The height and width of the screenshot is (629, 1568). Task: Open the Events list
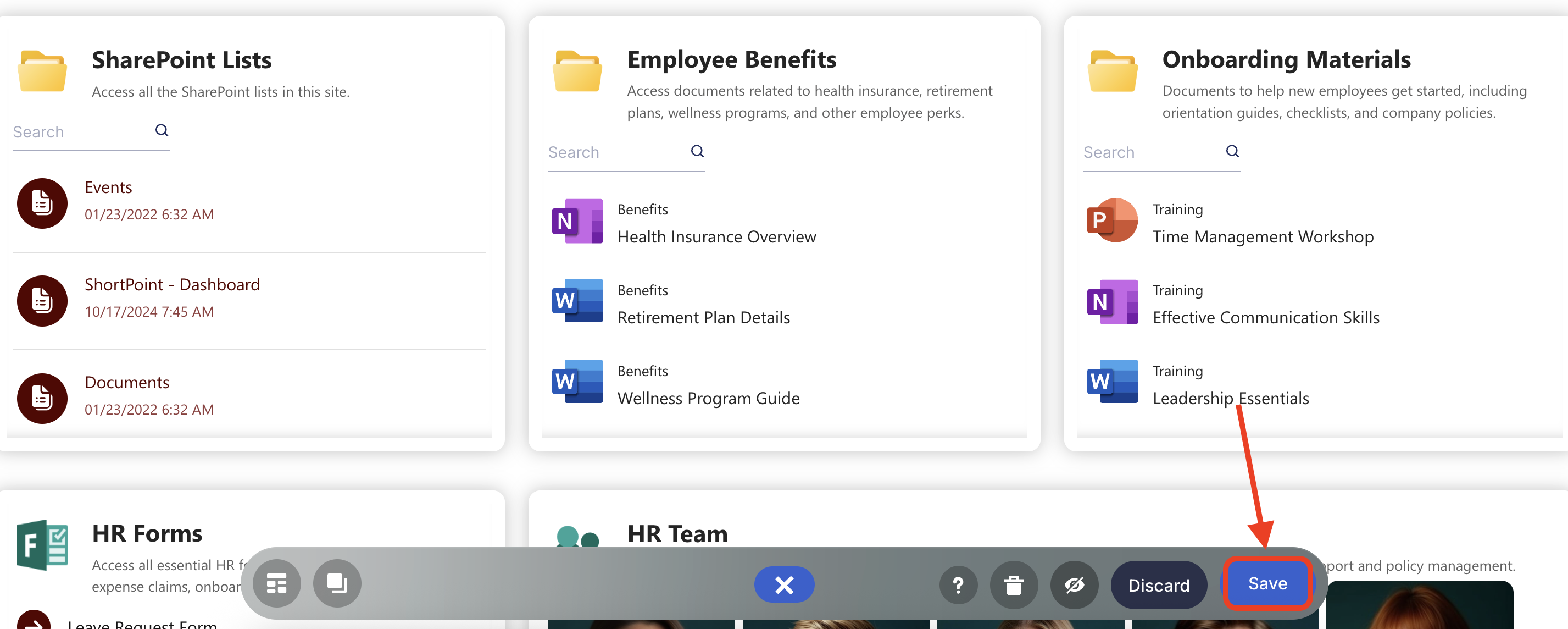(x=108, y=187)
